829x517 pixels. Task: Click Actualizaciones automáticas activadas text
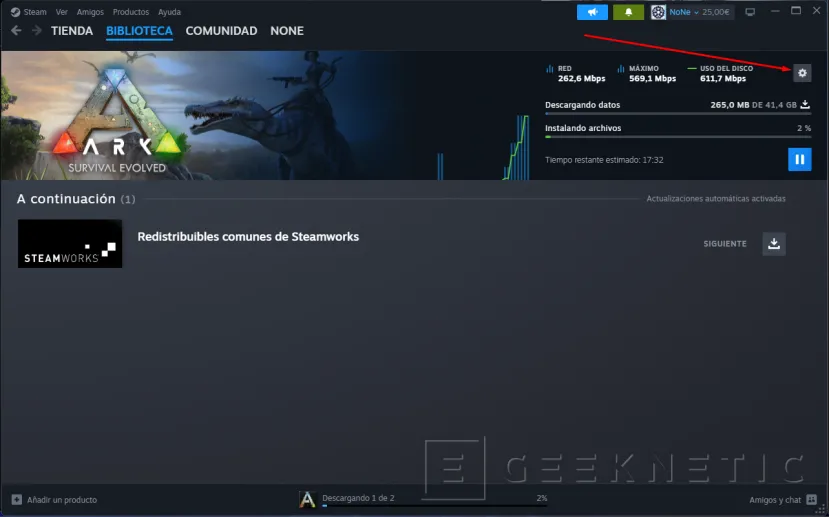pos(716,199)
